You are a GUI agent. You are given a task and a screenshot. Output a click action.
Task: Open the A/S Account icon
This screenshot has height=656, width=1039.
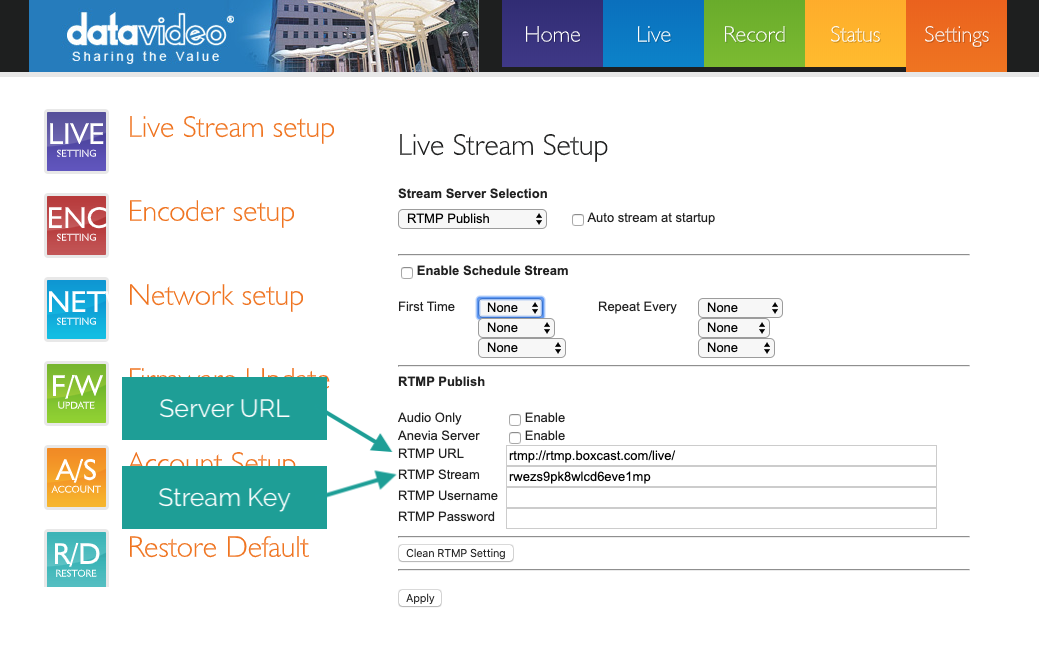[x=76, y=477]
